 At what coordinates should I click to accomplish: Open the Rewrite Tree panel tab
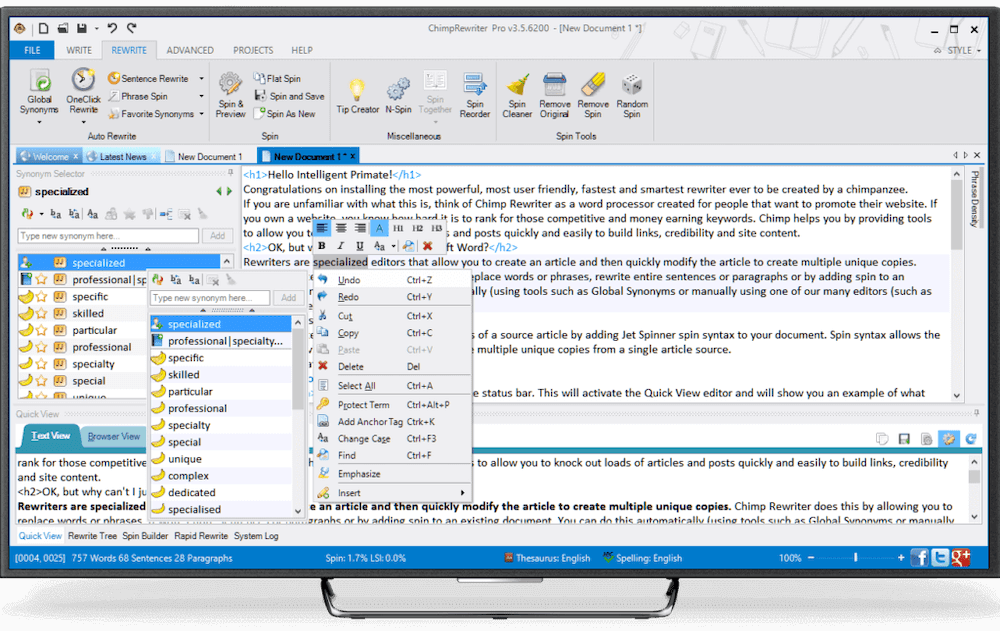92,536
